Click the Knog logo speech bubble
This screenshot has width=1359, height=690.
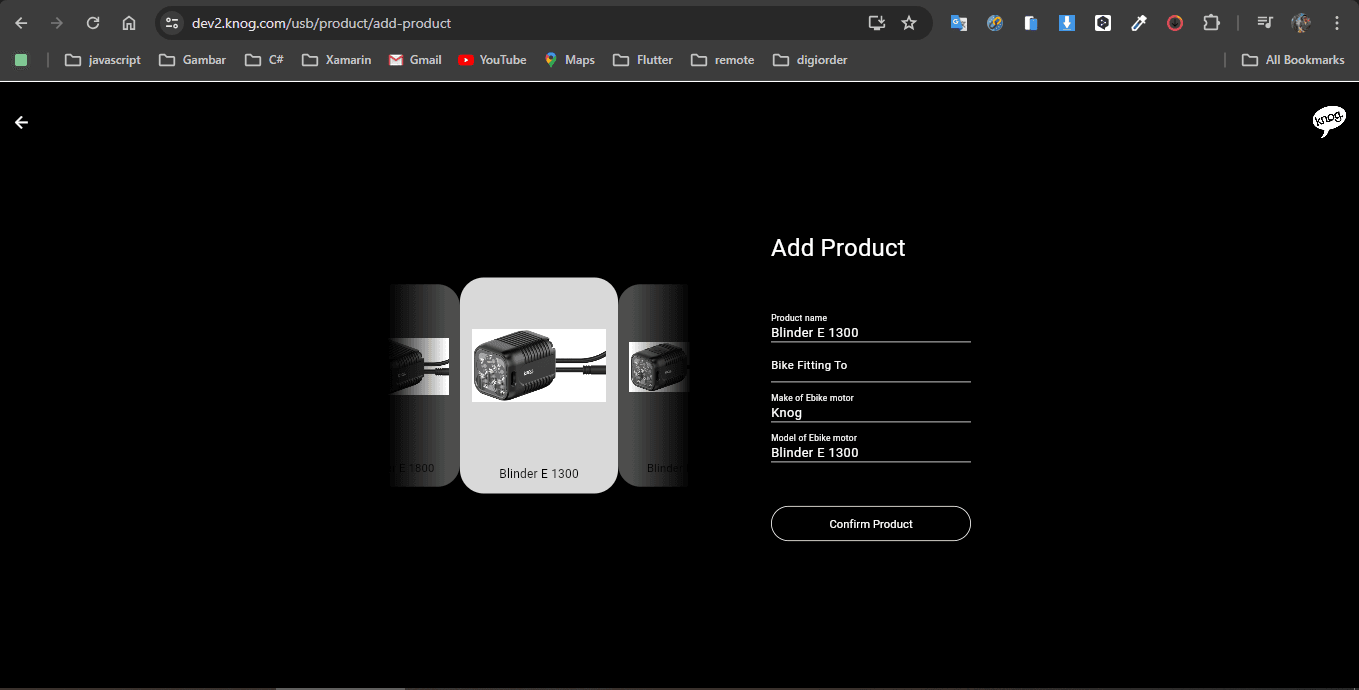pos(1329,121)
